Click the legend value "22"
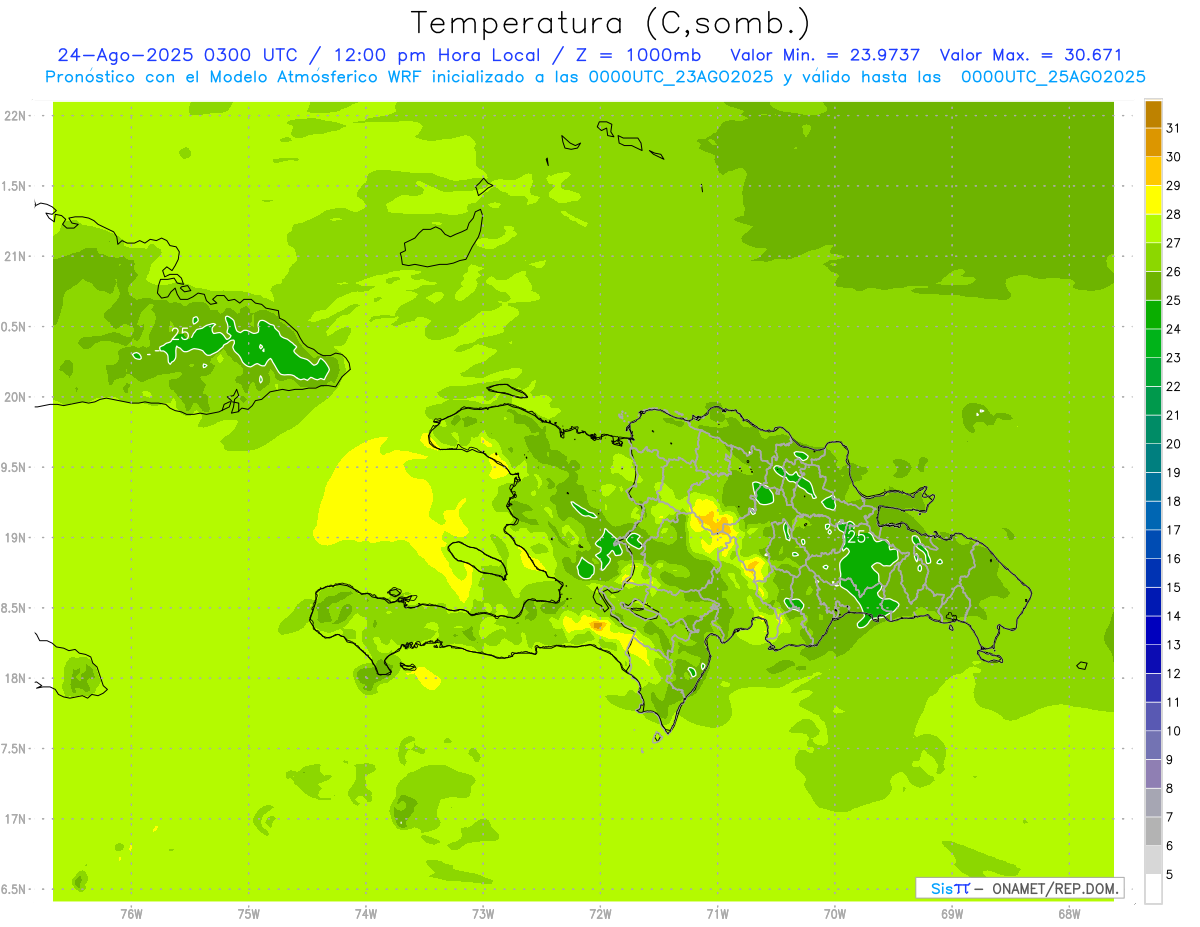 tap(1174, 386)
